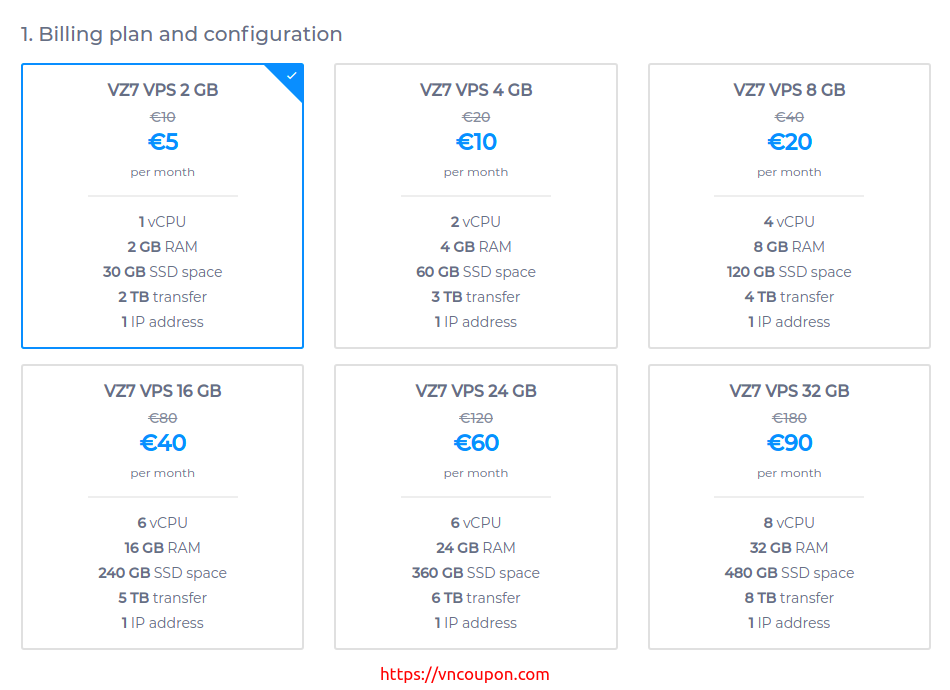Click the 6 TB transfer line

tap(476, 598)
